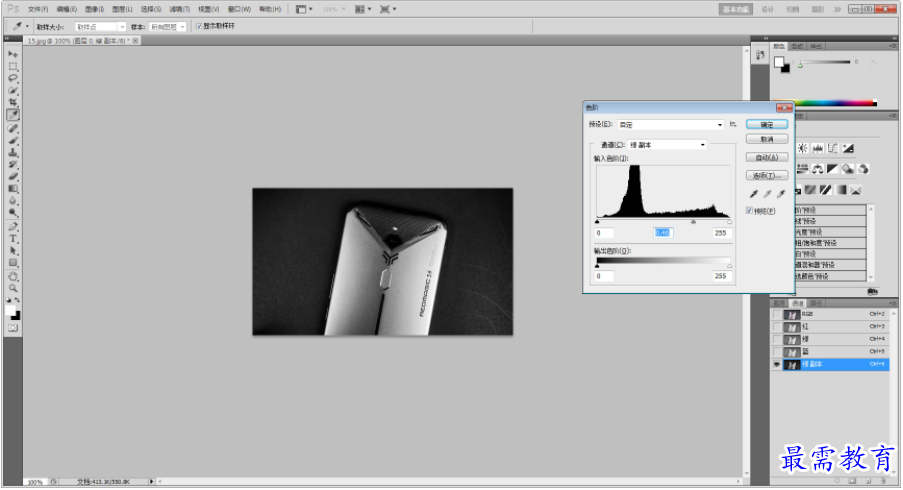Click the gray point eyedropper in Levels

(767, 194)
